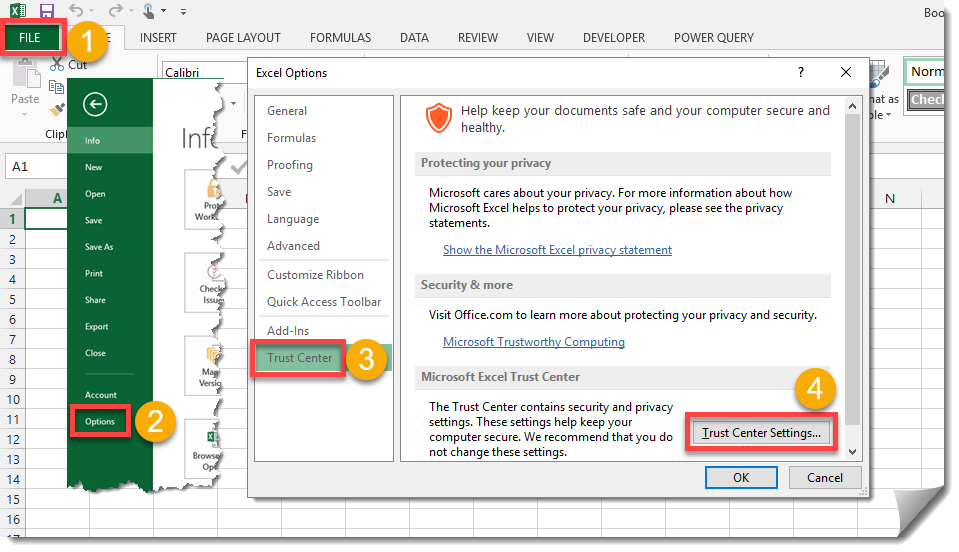This screenshot has width=959, height=552.
Task: Click the Format Painter brush icon
Action: (57, 110)
